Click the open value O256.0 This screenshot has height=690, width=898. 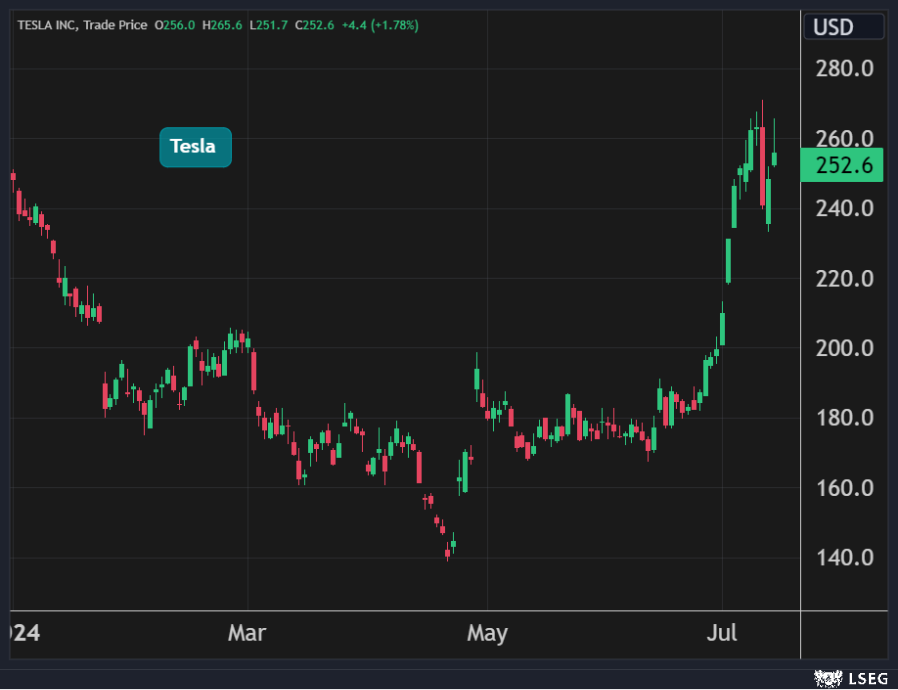point(175,24)
